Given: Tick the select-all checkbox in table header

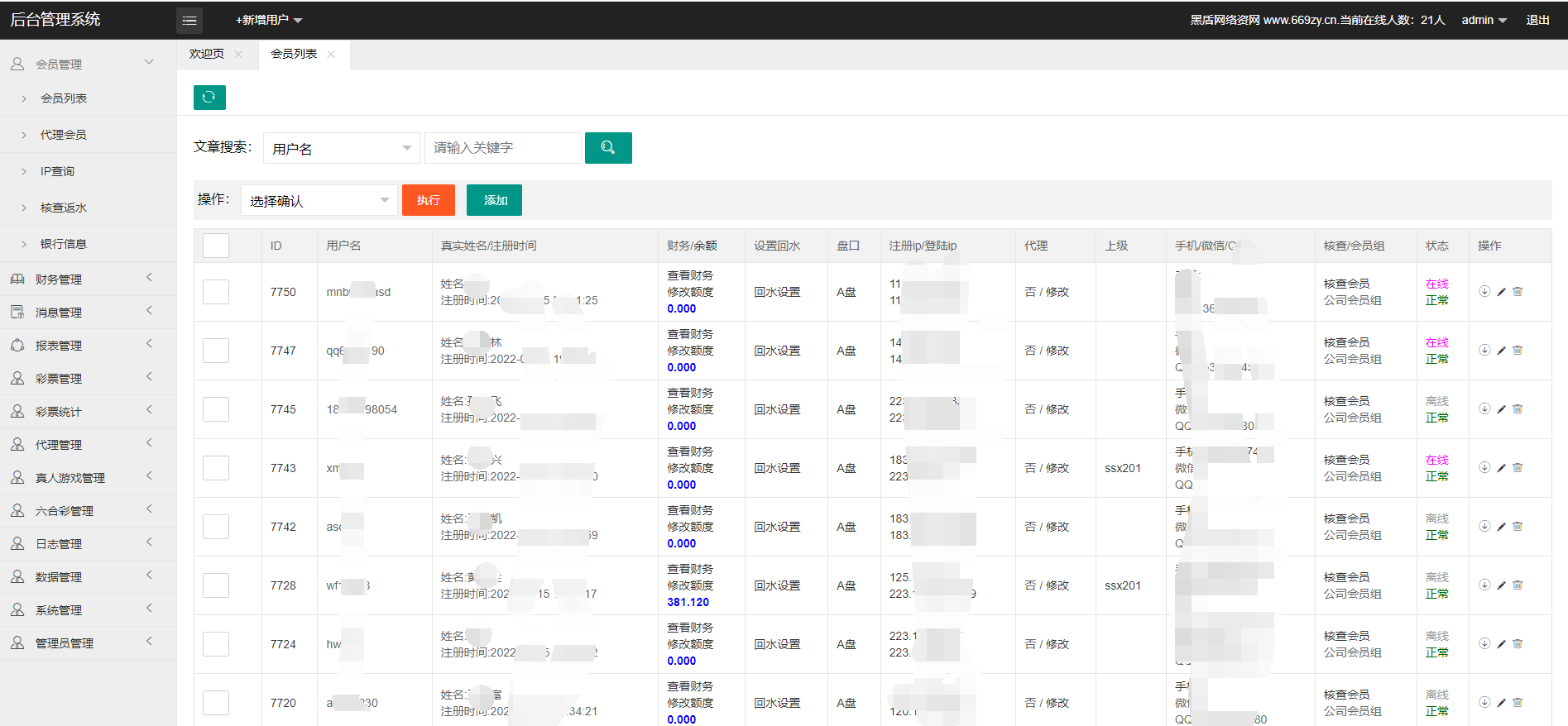Looking at the screenshot, I should point(216,246).
